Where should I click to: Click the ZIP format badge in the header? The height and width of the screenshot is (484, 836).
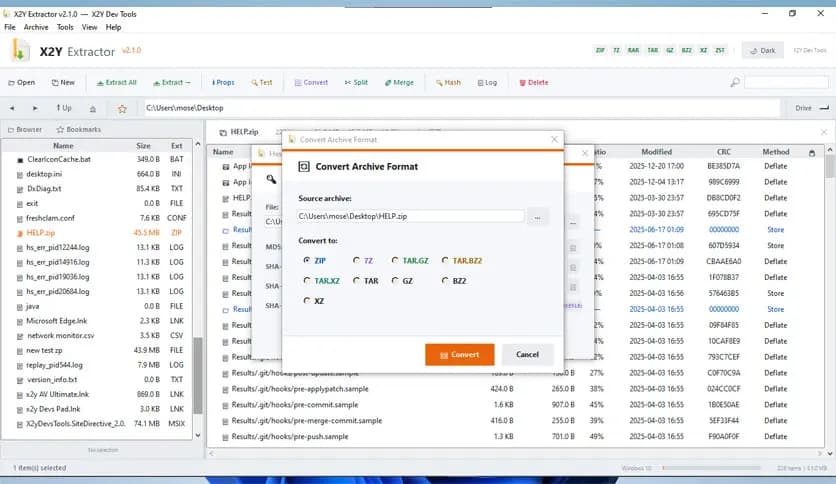600,50
